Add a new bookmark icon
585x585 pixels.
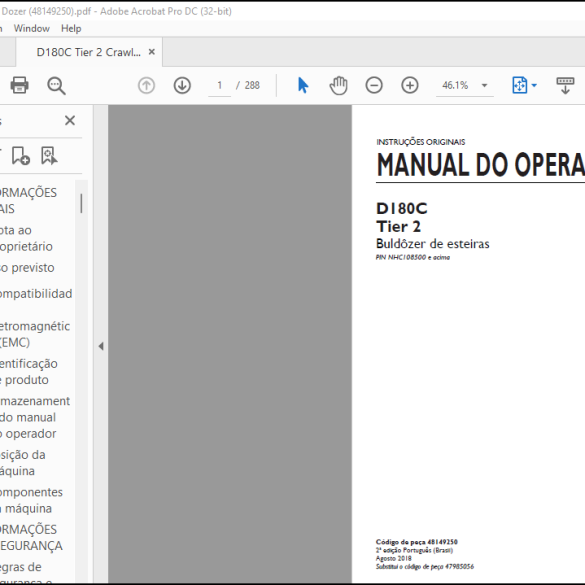point(21,156)
